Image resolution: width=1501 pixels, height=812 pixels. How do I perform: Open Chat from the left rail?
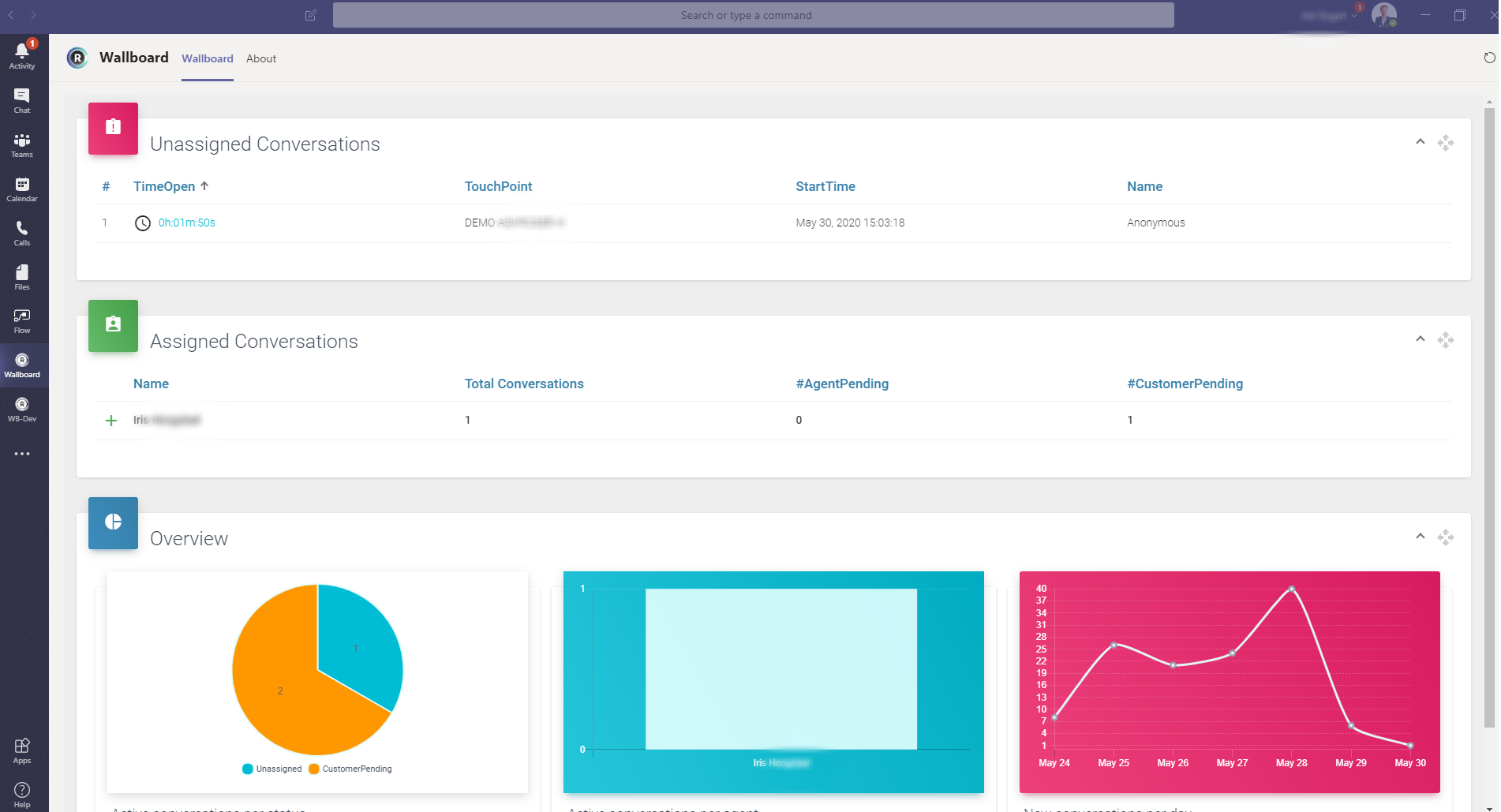click(x=22, y=100)
